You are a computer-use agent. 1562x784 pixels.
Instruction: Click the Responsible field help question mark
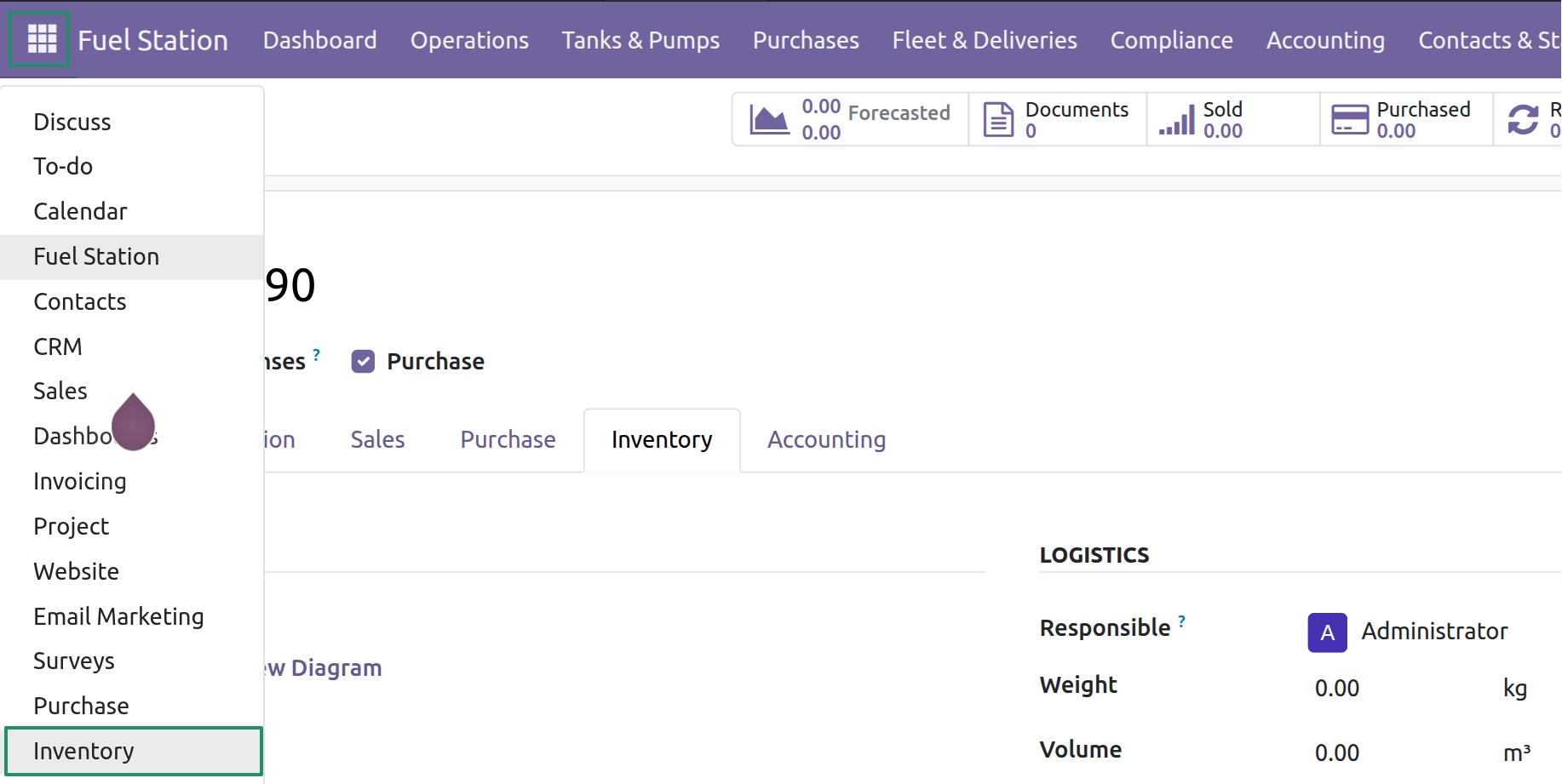(1181, 621)
